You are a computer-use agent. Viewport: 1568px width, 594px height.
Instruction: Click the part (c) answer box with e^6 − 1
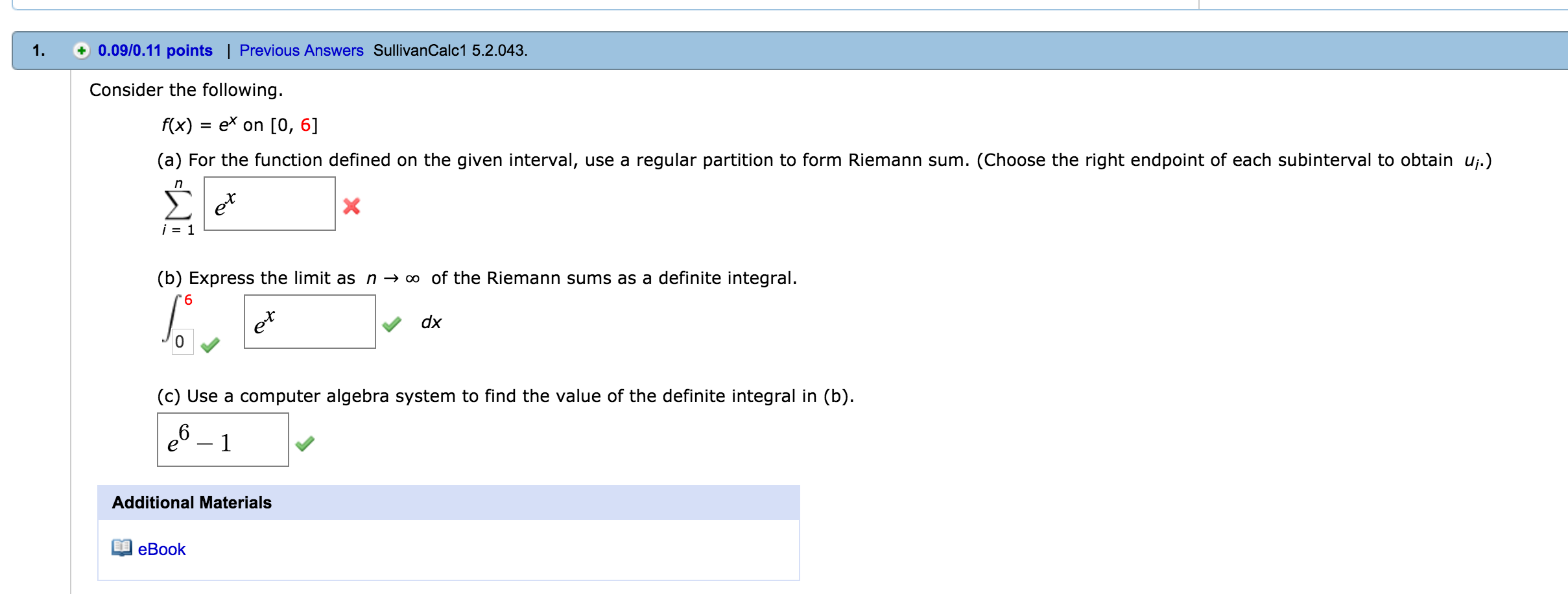pyautogui.click(x=223, y=439)
